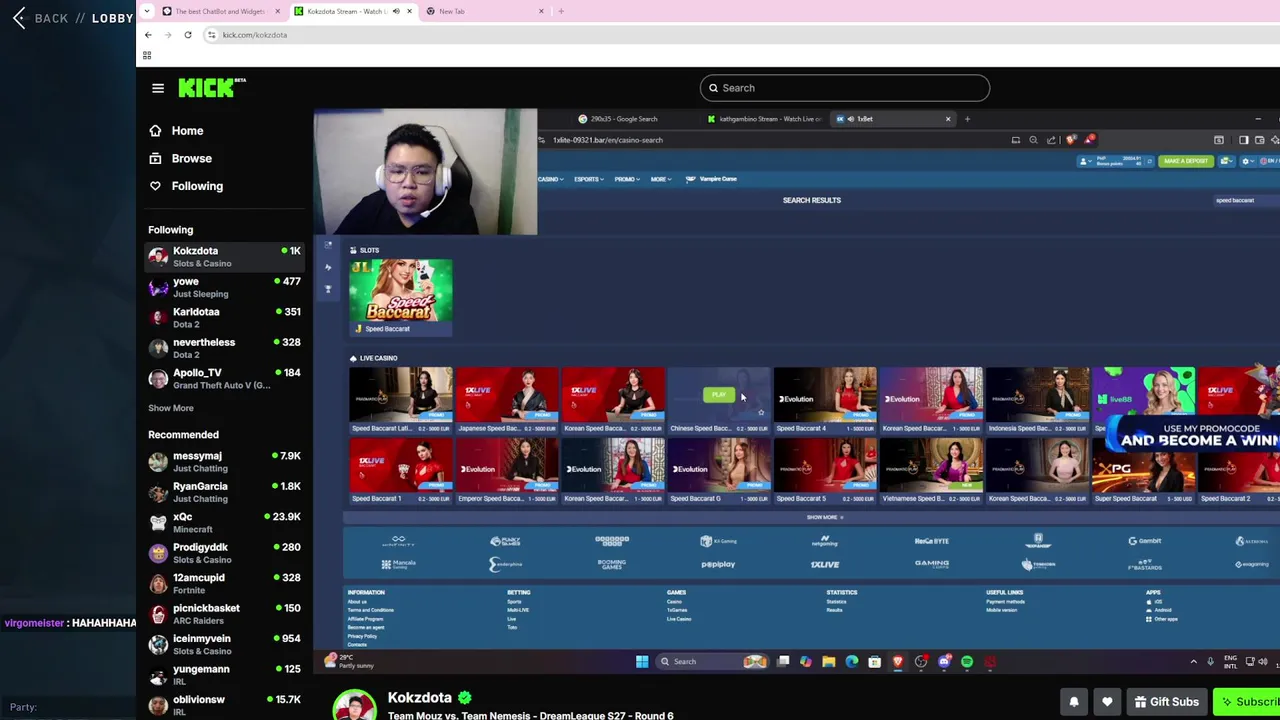Click the Kick search field

845,88
